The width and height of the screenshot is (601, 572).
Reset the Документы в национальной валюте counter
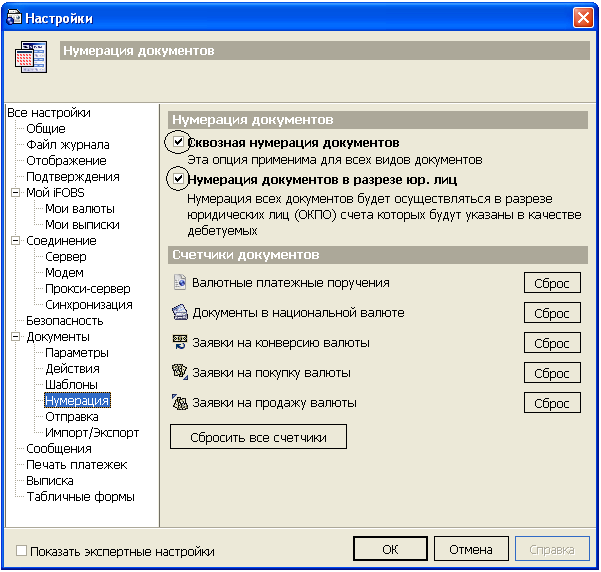pos(552,313)
